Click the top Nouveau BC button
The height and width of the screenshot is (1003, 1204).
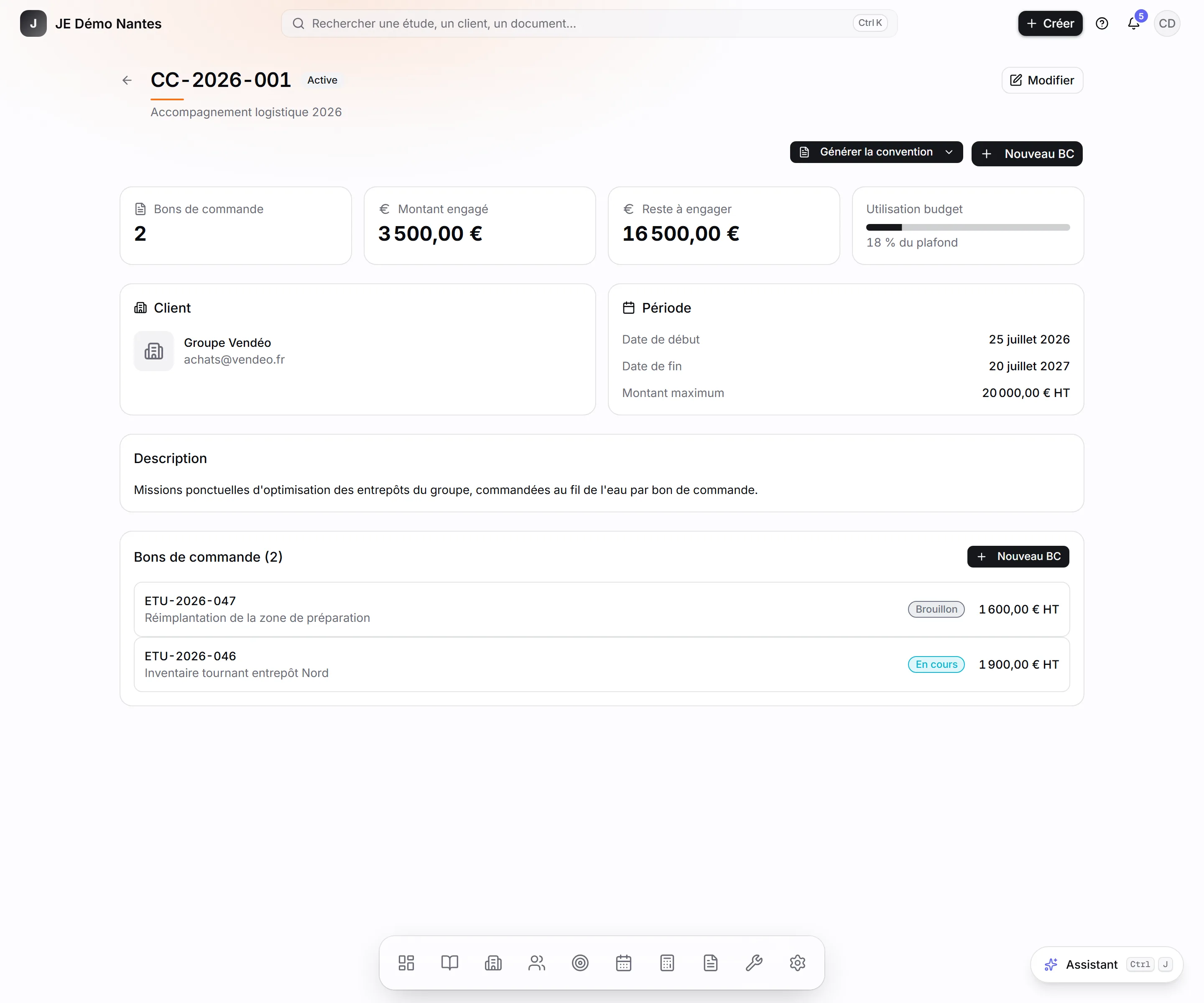click(x=1027, y=154)
